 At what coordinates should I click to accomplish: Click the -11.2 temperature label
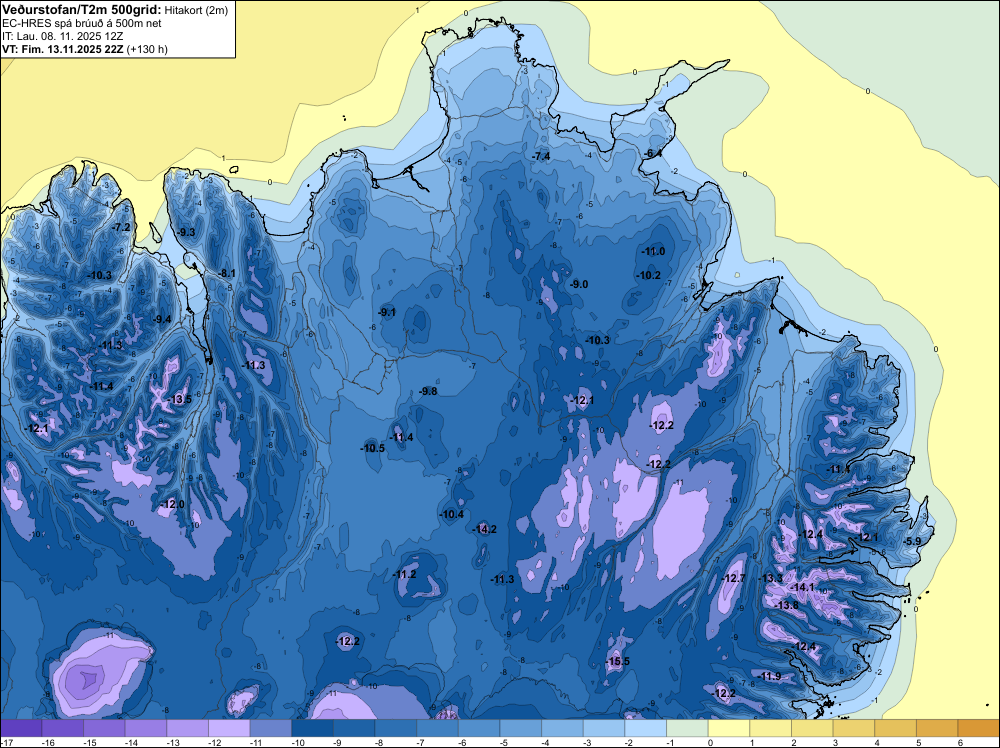click(x=404, y=575)
